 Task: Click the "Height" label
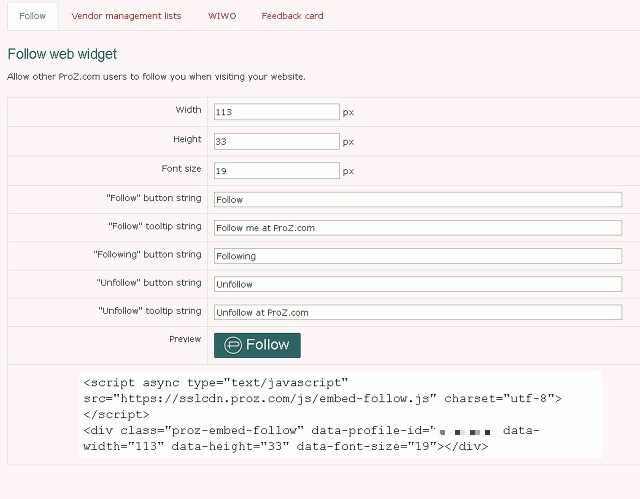pos(187,139)
